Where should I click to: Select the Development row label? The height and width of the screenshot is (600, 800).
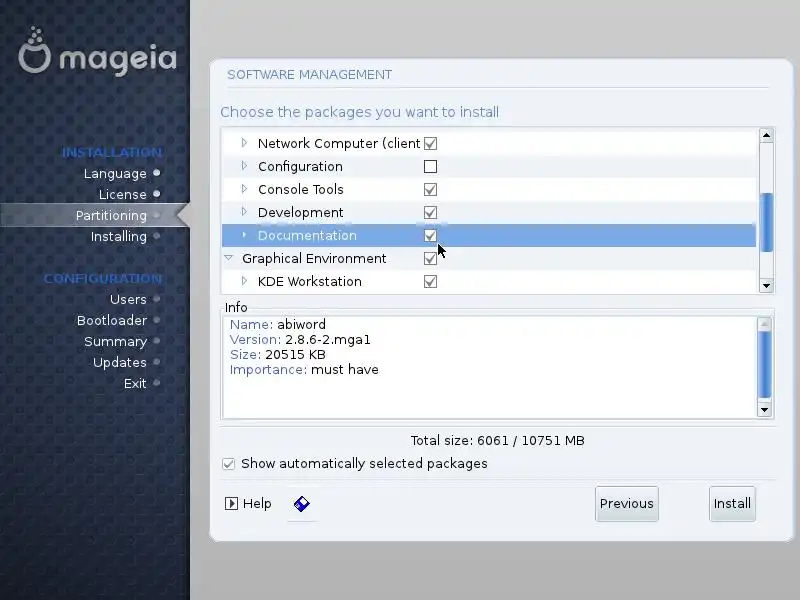click(301, 213)
